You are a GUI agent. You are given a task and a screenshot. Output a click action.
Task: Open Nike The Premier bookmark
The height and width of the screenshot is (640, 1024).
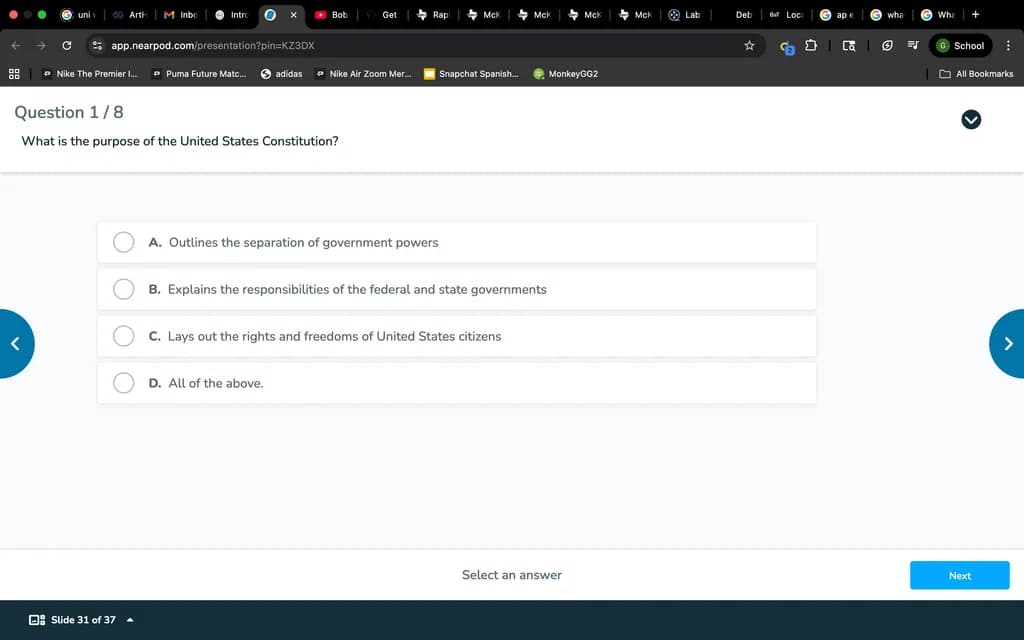click(x=90, y=74)
